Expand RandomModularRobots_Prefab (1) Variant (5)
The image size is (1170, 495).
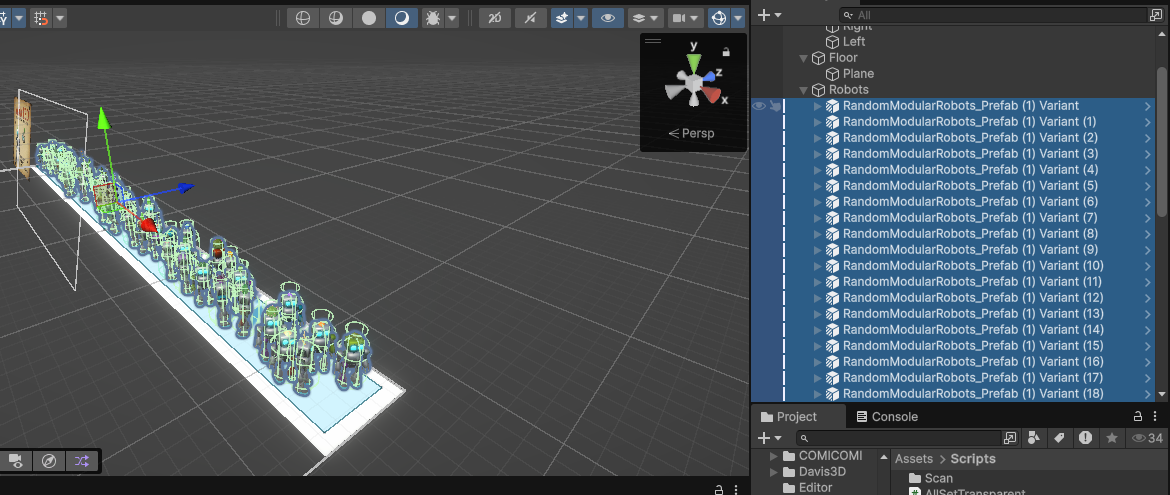click(817, 186)
